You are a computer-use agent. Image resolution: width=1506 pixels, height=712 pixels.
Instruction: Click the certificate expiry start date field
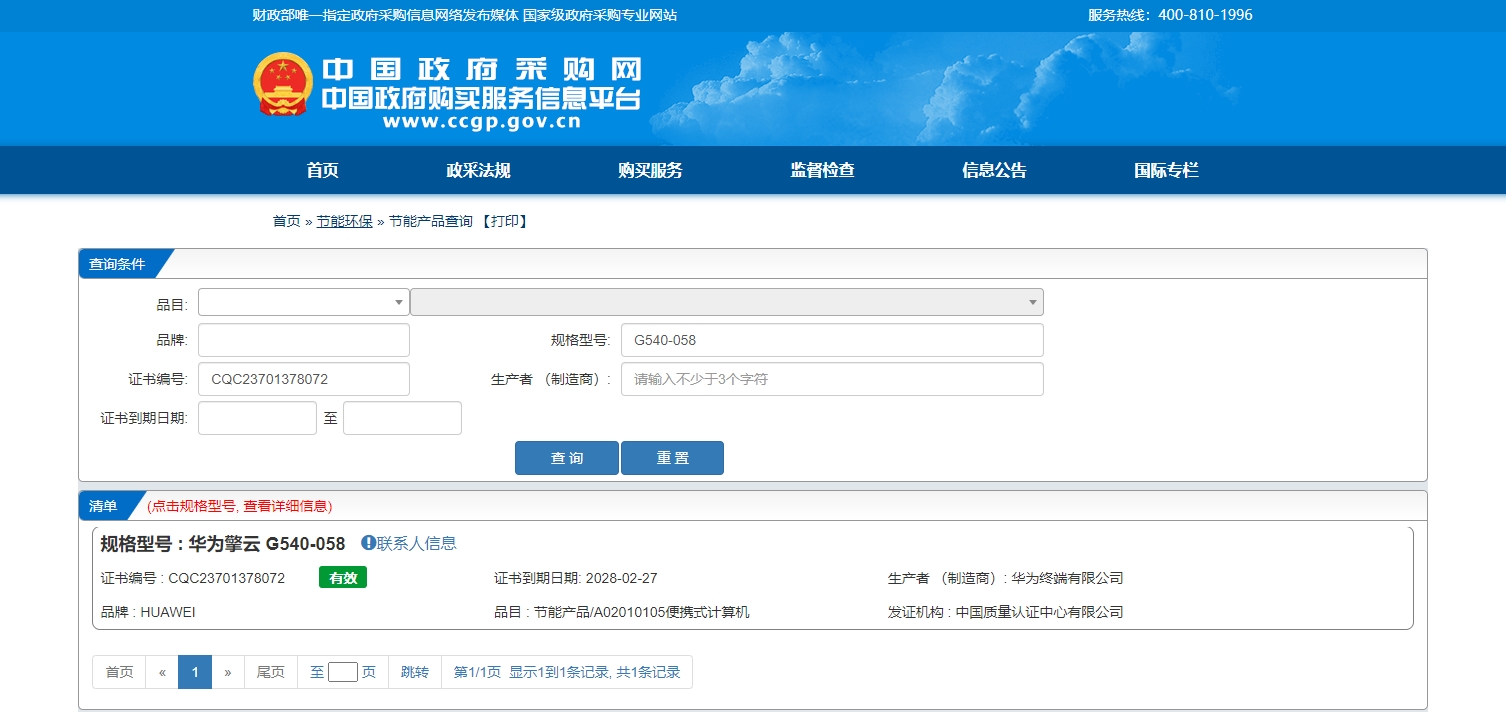(x=257, y=418)
